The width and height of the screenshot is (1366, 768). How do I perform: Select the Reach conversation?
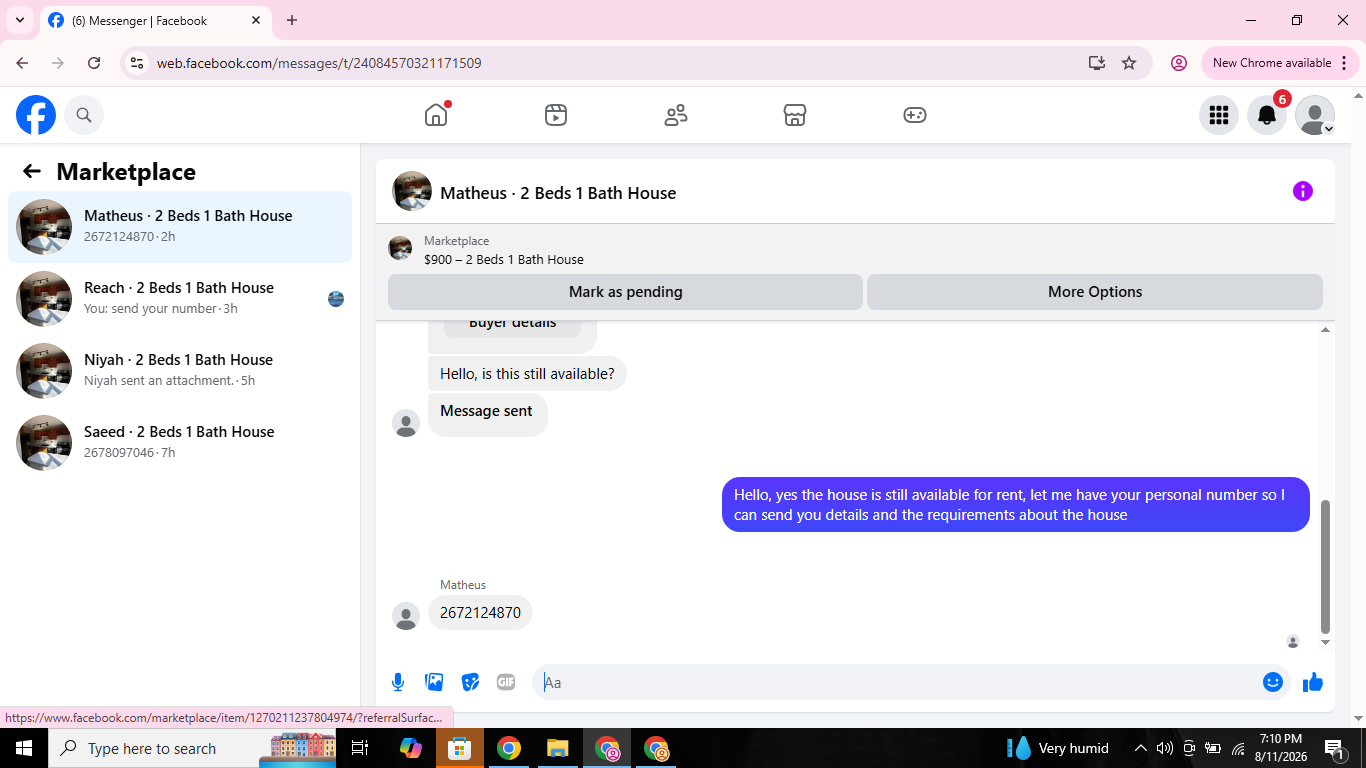(180, 299)
